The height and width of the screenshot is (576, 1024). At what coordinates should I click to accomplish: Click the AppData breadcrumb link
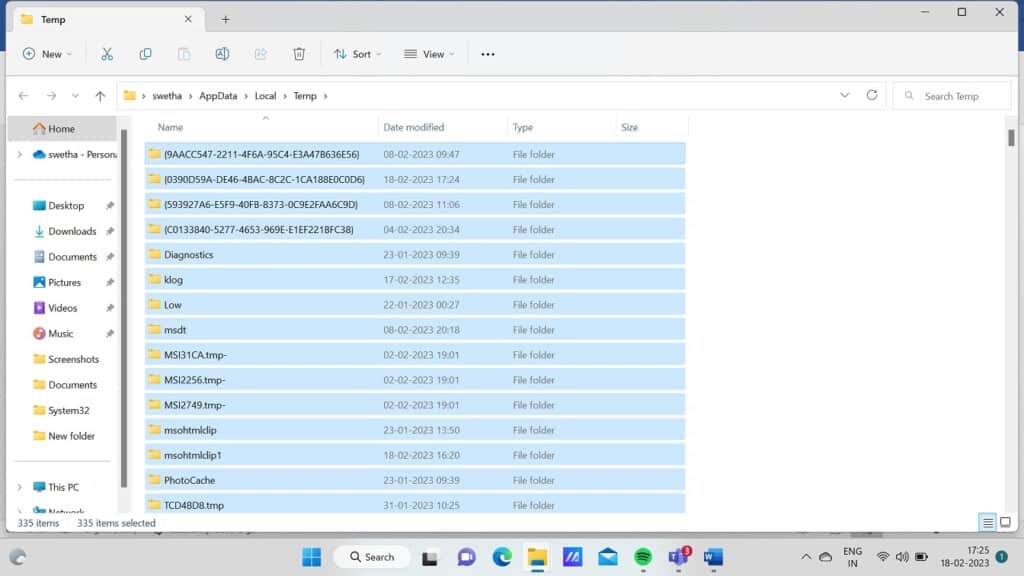click(x=218, y=96)
